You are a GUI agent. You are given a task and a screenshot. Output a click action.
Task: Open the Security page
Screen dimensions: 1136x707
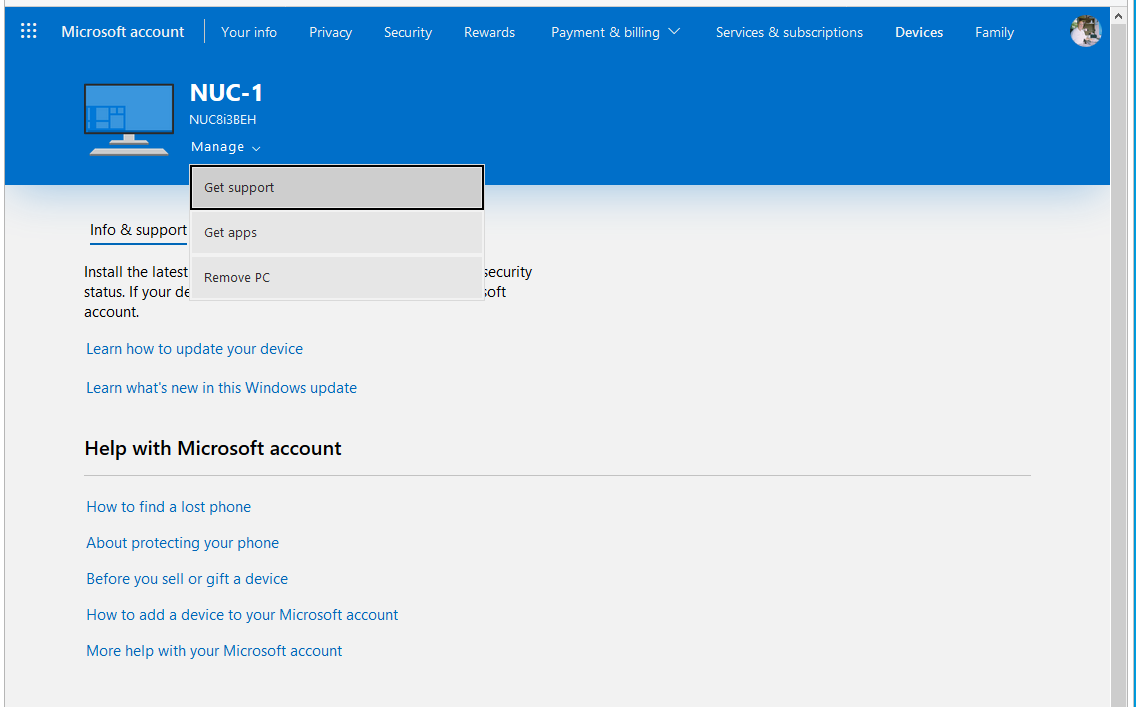408,33
